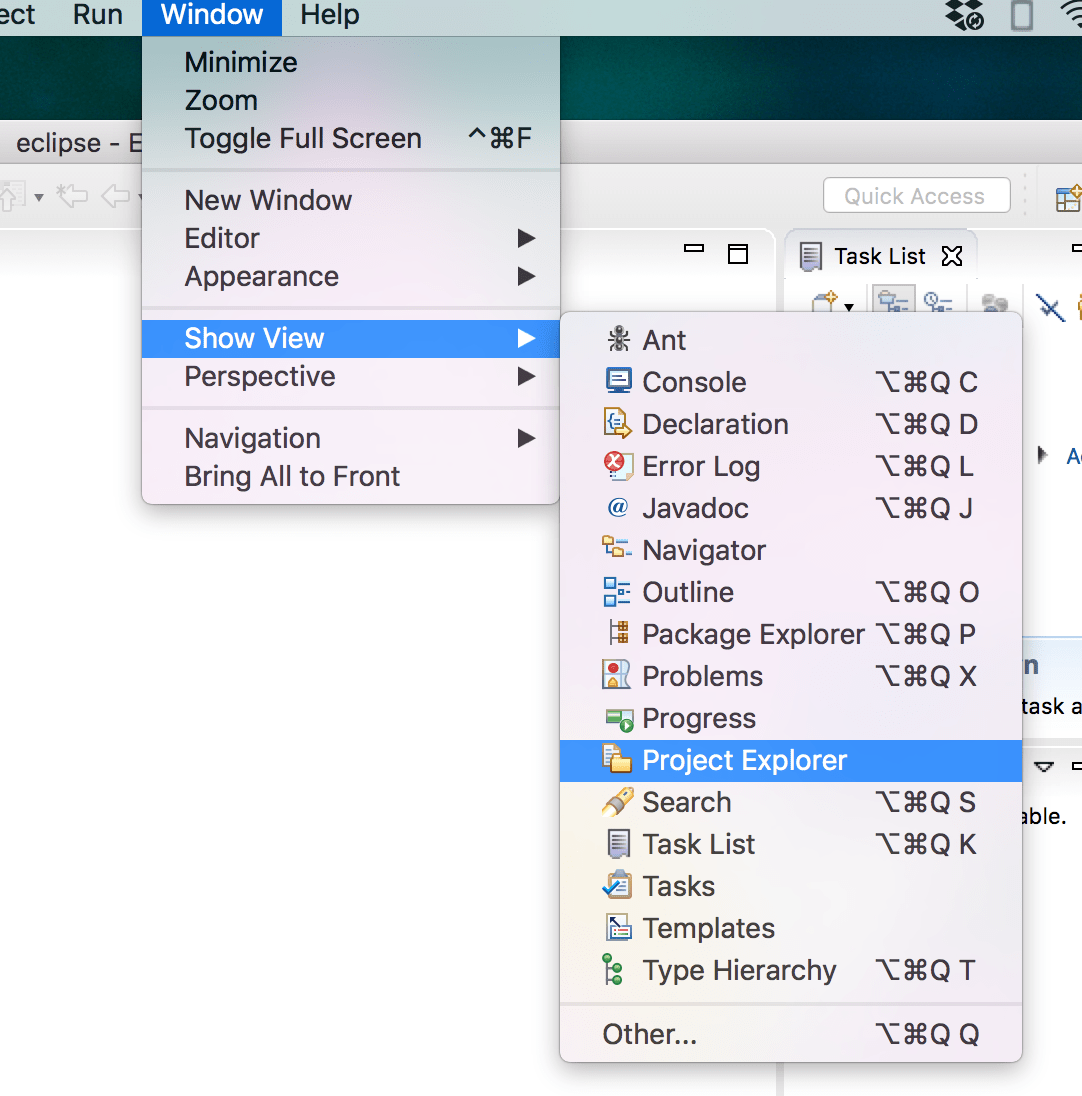Open the Run menu
Screen dimensions: 1082x1096
point(97,15)
